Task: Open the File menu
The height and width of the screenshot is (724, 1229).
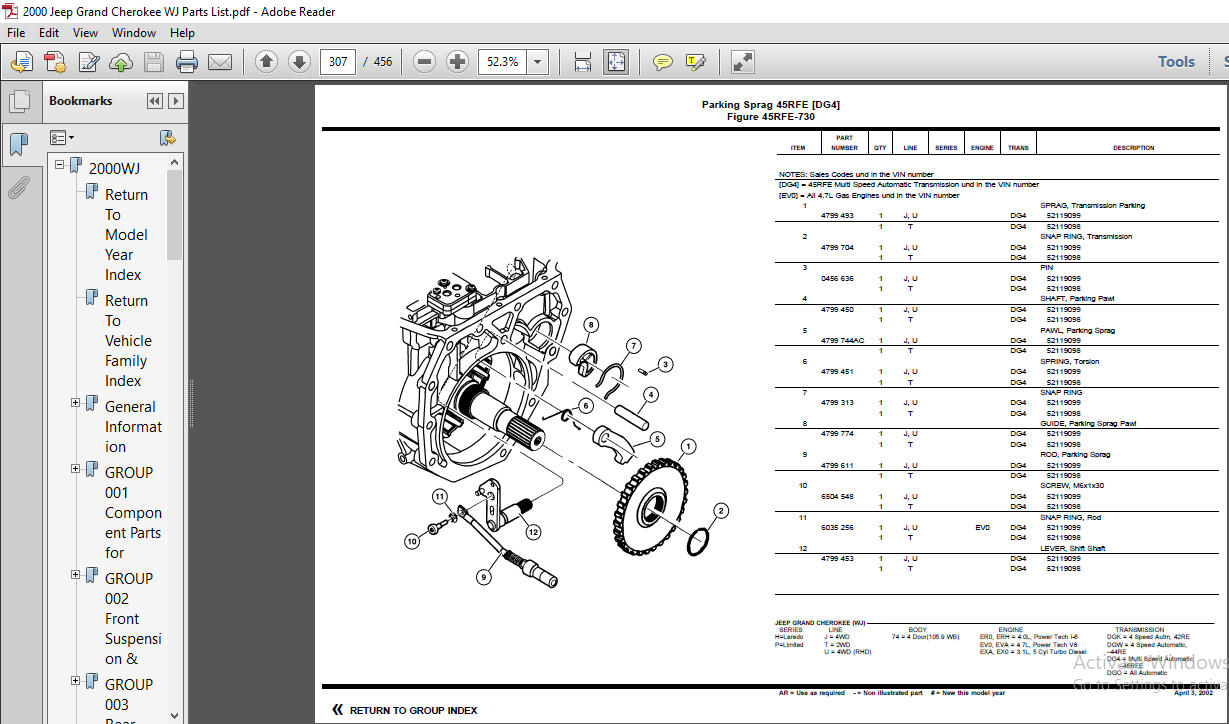Action: coord(16,32)
